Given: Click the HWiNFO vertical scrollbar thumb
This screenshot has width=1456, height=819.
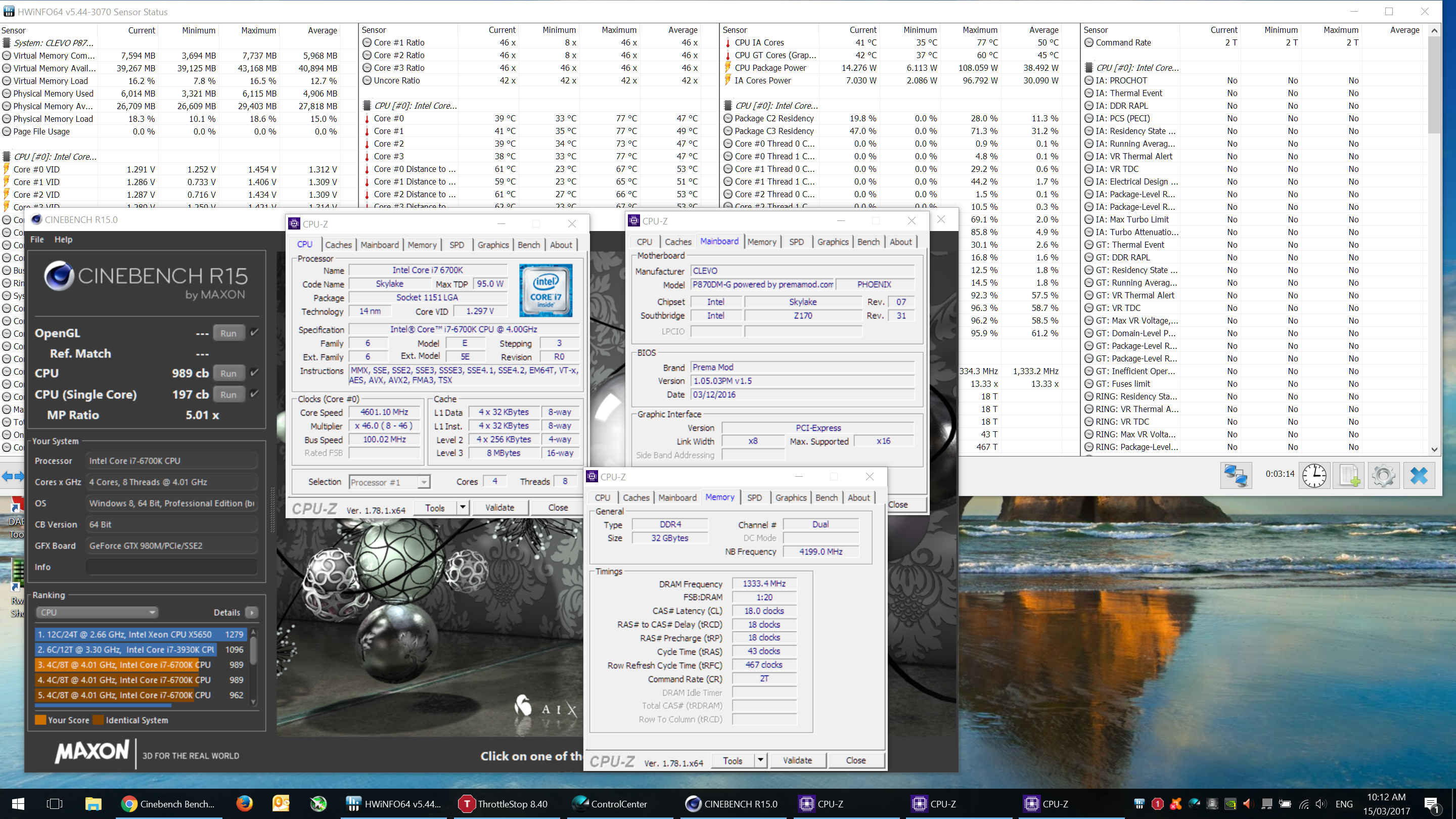Looking at the screenshot, I should pos(1435,85).
